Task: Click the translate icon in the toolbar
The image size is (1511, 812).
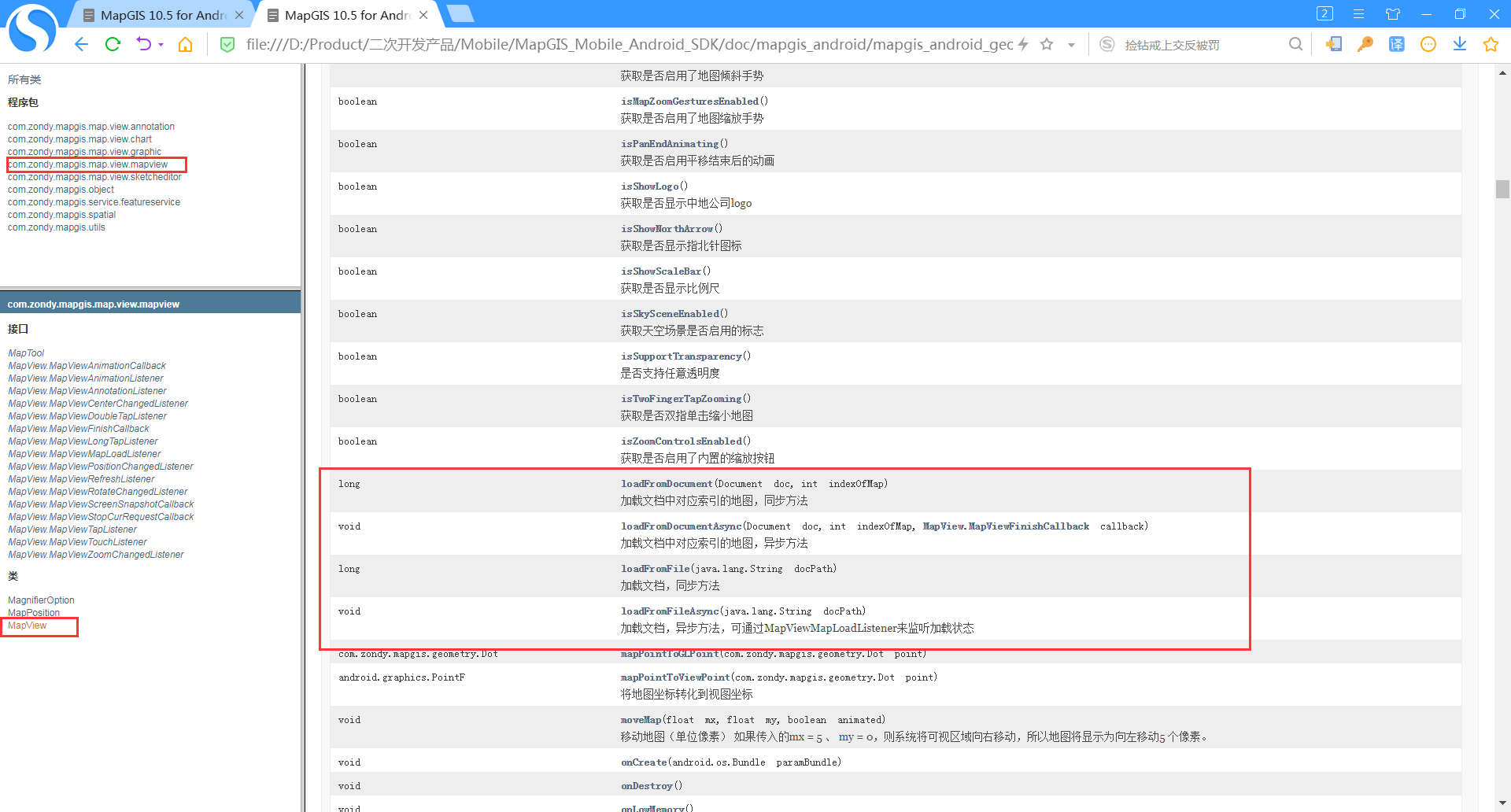Action: point(1397,44)
